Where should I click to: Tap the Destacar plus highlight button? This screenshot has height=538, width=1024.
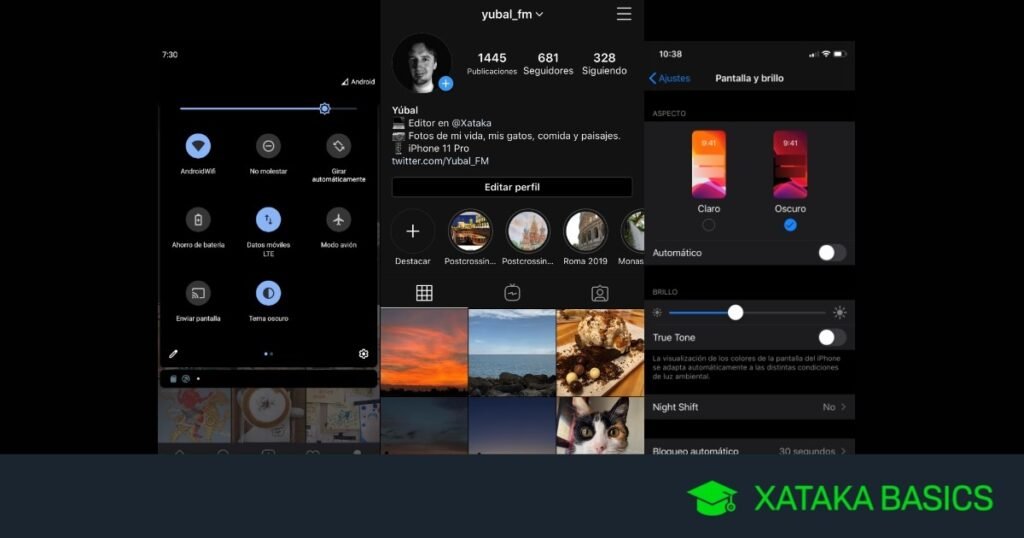413,231
